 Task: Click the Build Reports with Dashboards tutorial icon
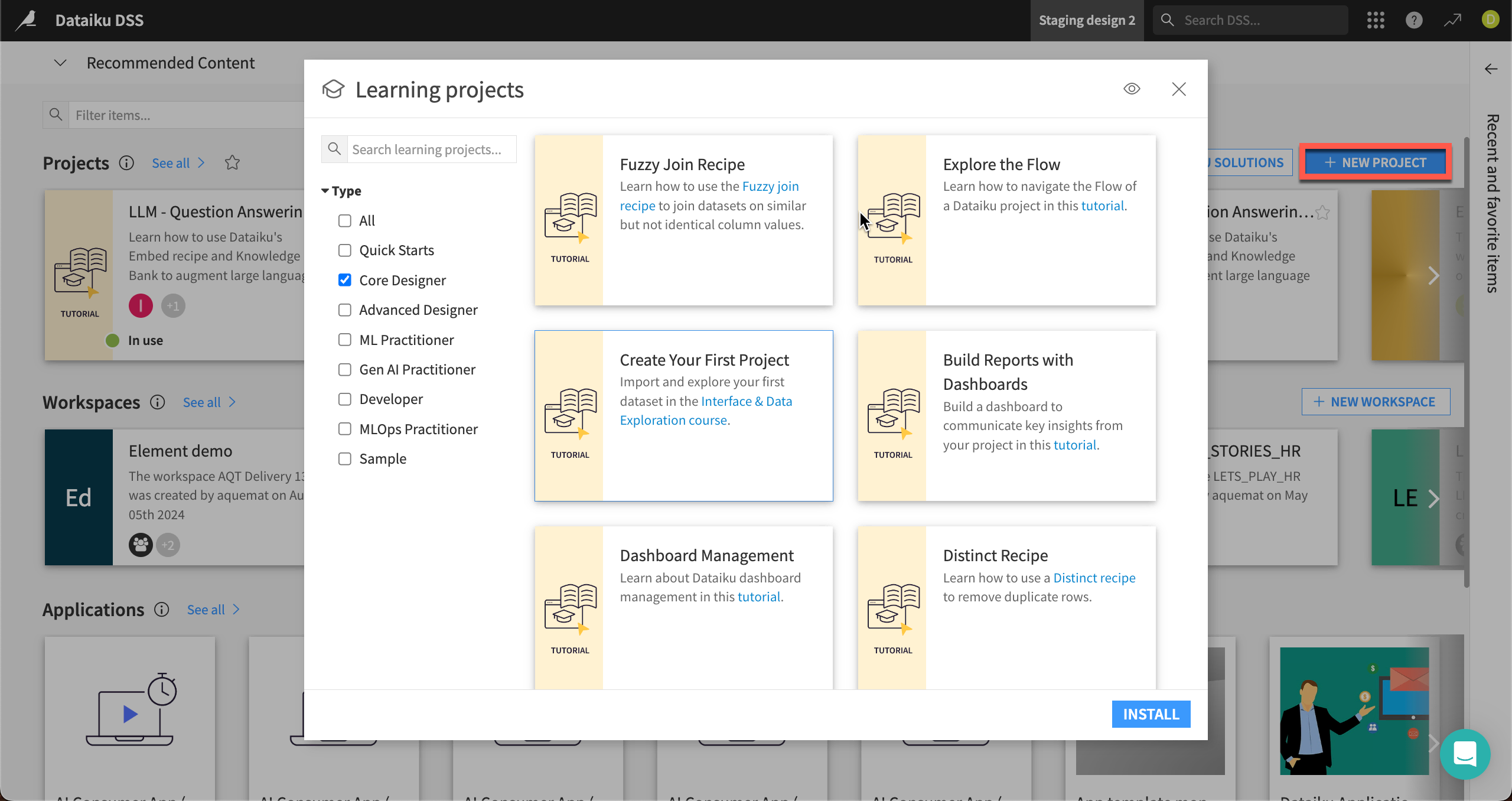point(894,415)
